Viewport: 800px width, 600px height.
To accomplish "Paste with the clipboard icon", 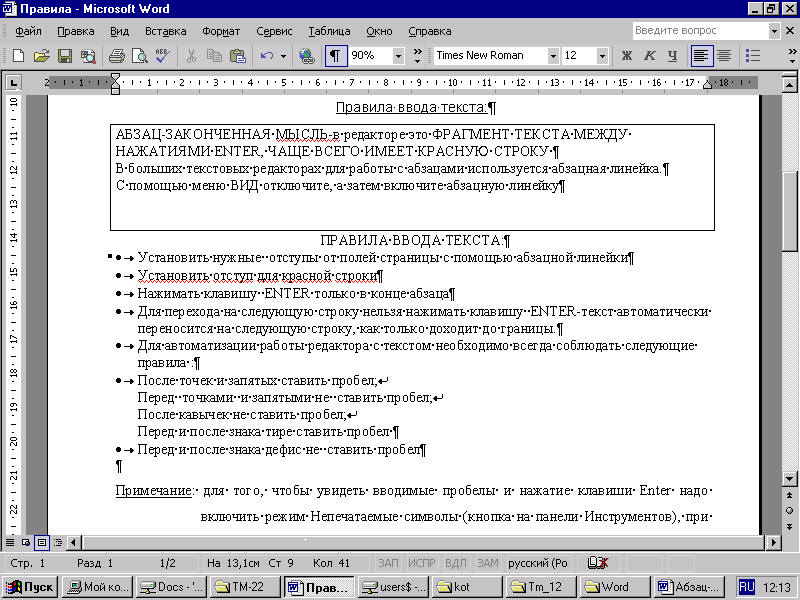I will click(238, 56).
